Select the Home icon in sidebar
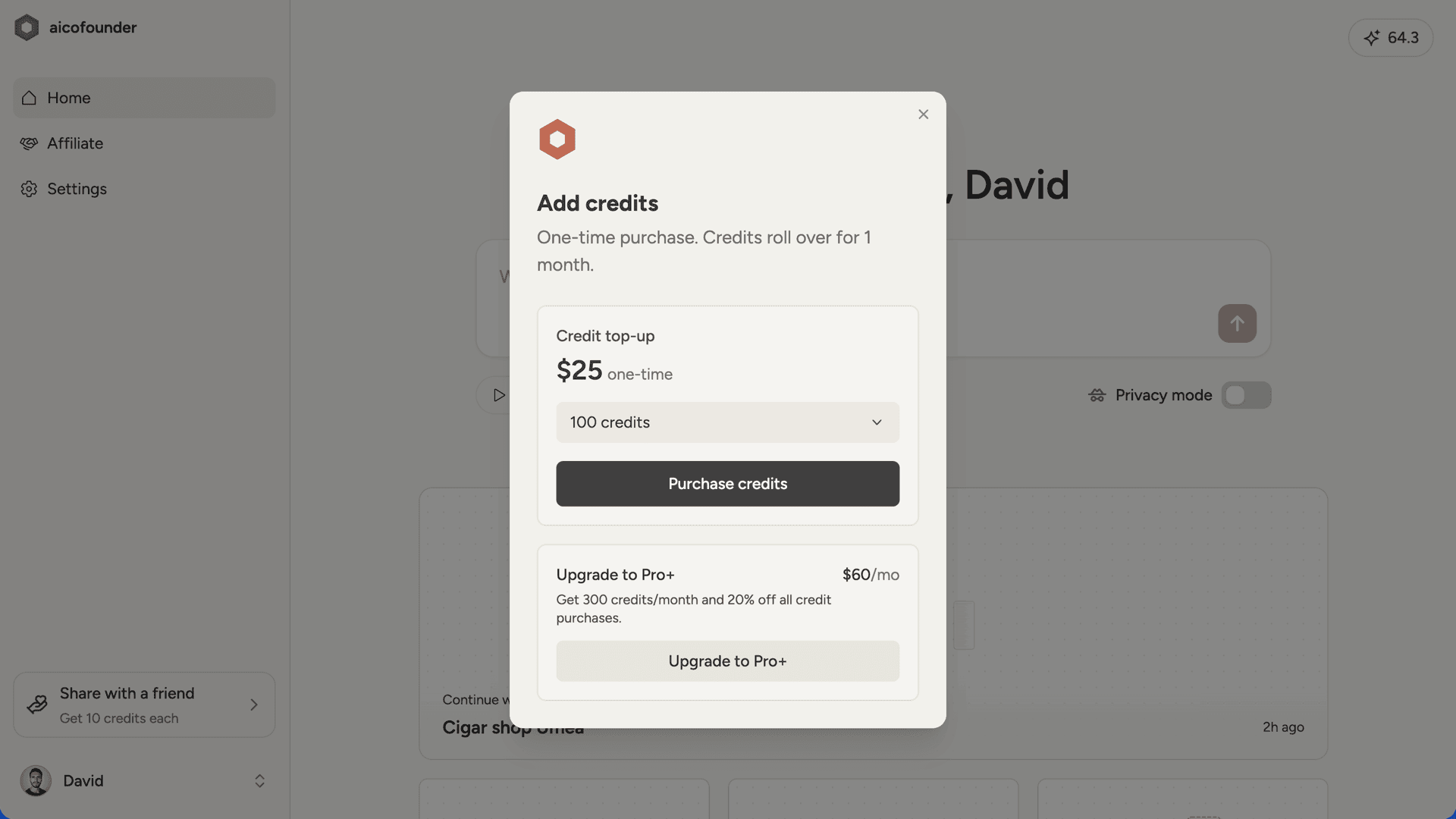 click(x=29, y=98)
